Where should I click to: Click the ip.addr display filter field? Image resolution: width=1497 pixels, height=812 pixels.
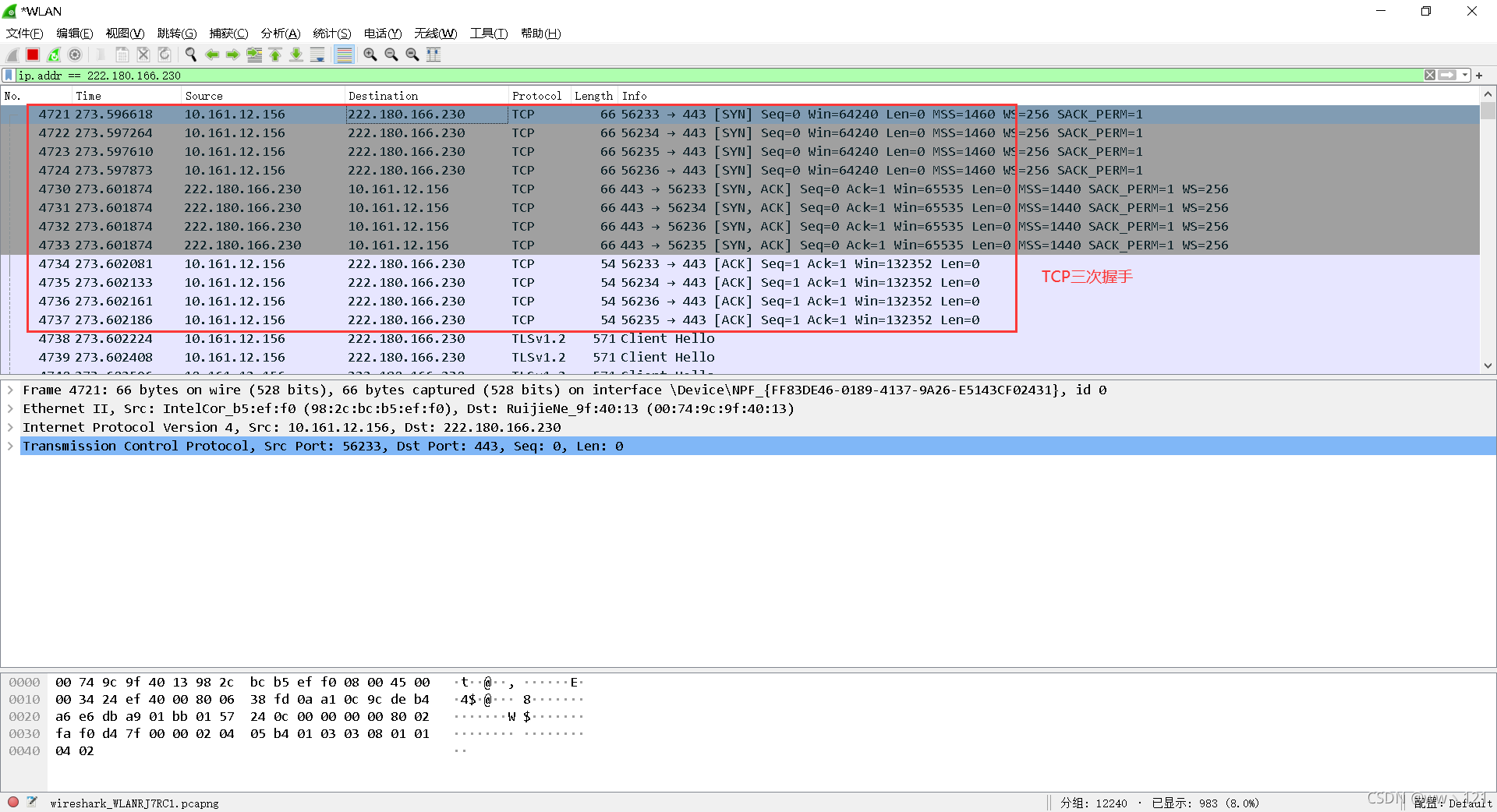pyautogui.click(x=702, y=76)
